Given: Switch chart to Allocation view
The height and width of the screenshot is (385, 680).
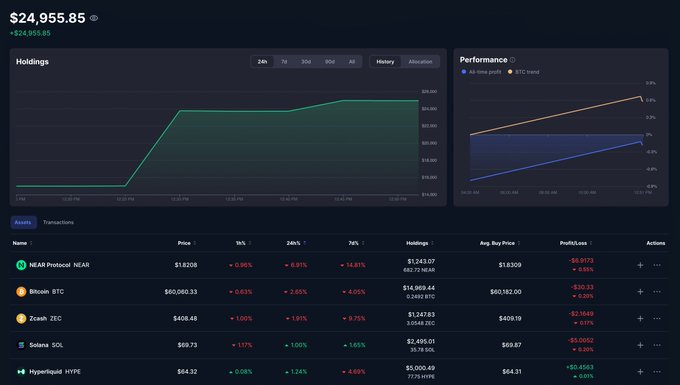Looking at the screenshot, I should point(420,62).
